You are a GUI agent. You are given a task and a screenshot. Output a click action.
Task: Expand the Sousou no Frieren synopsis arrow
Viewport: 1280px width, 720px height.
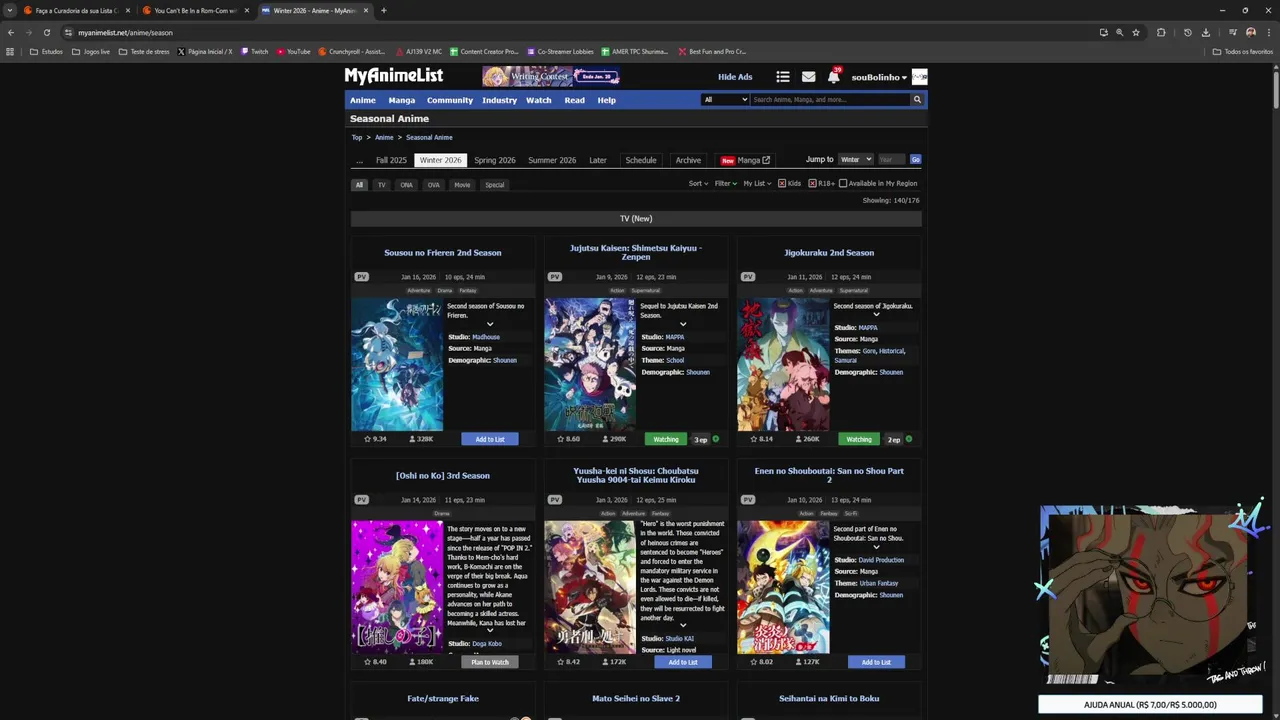[x=490, y=324]
